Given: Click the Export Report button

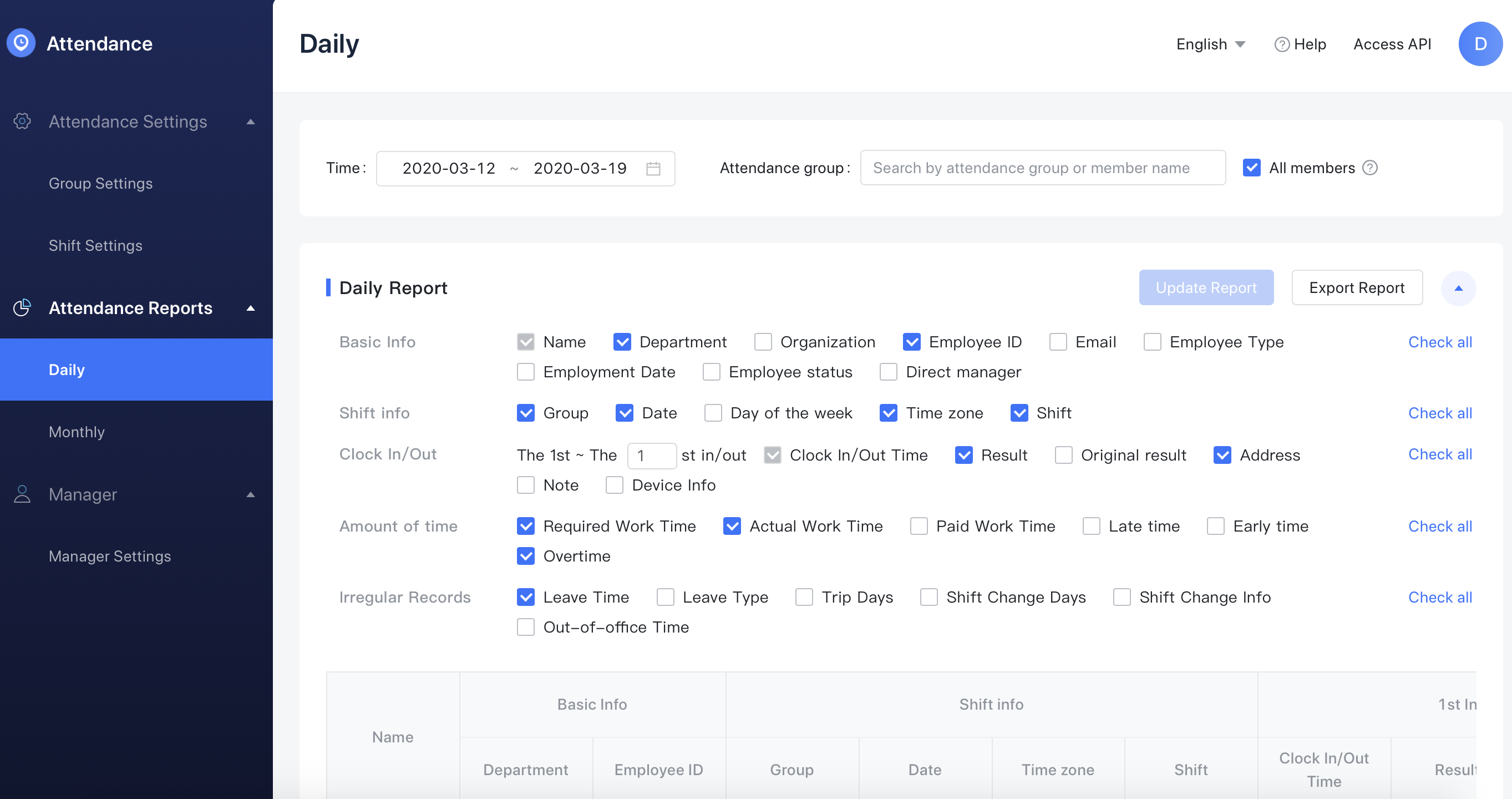Looking at the screenshot, I should click(x=1357, y=287).
